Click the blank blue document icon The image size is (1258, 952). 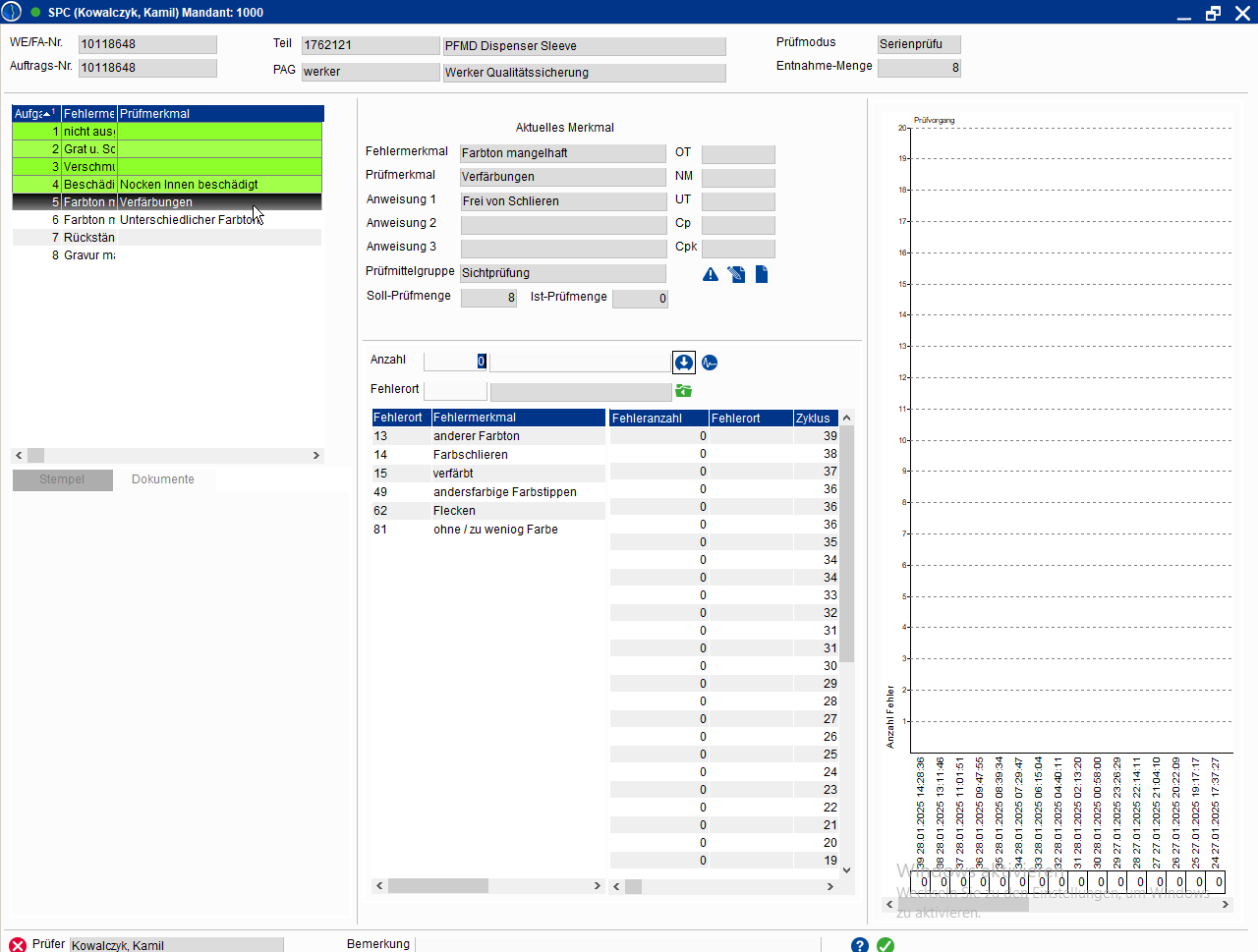(x=762, y=275)
